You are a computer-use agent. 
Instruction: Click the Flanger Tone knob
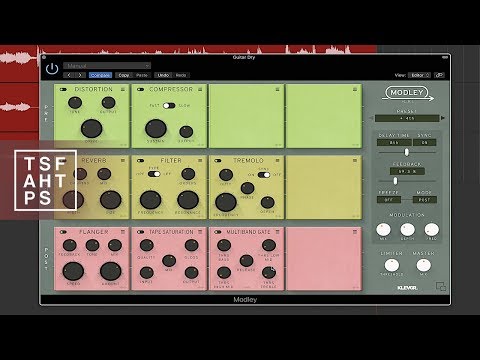92,245
